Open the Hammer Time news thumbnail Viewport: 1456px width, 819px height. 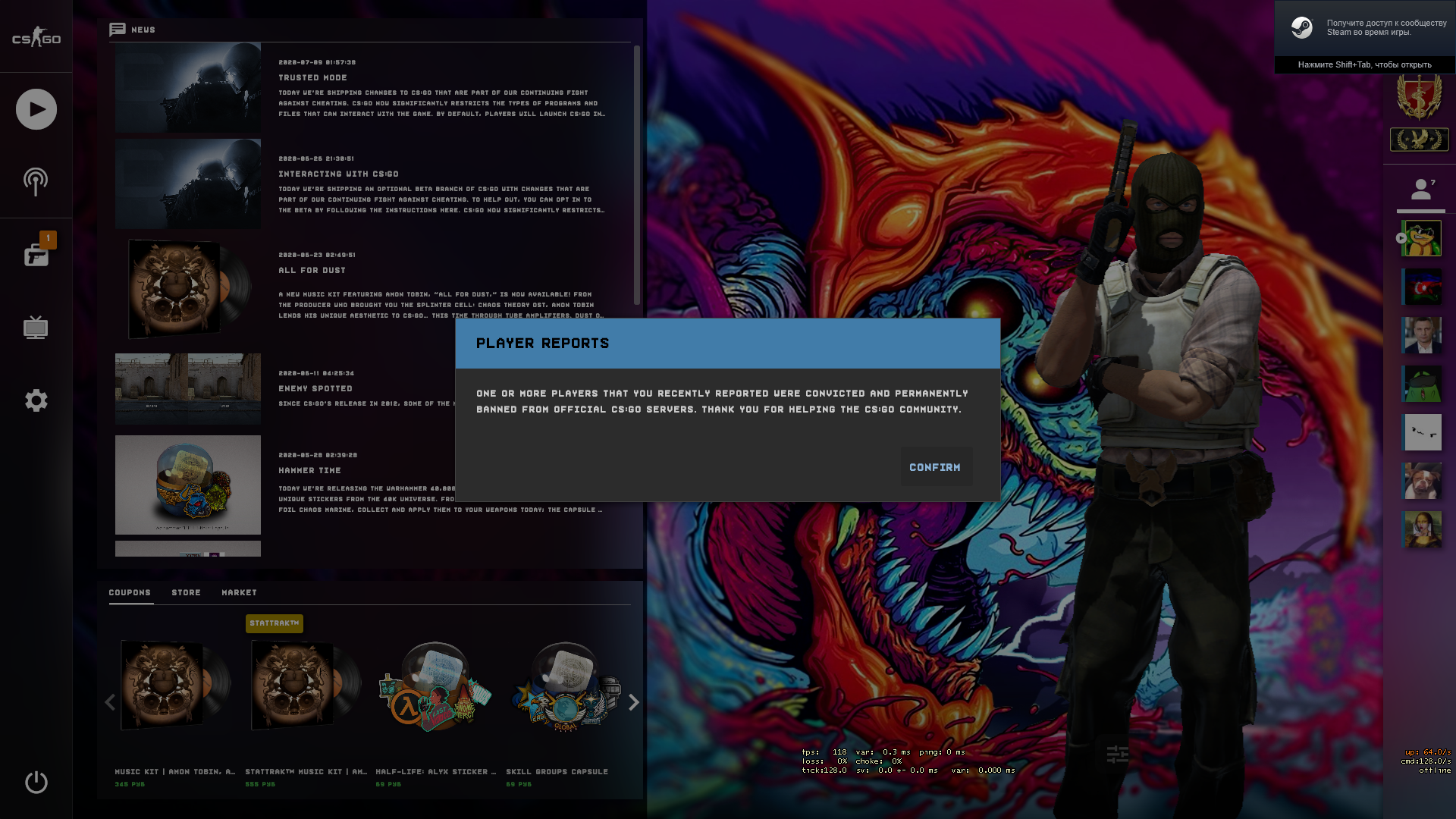[188, 485]
